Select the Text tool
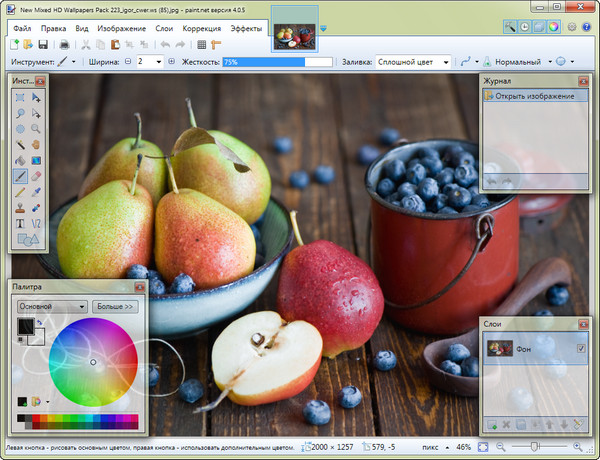The width and height of the screenshot is (600, 460). click(x=20, y=223)
